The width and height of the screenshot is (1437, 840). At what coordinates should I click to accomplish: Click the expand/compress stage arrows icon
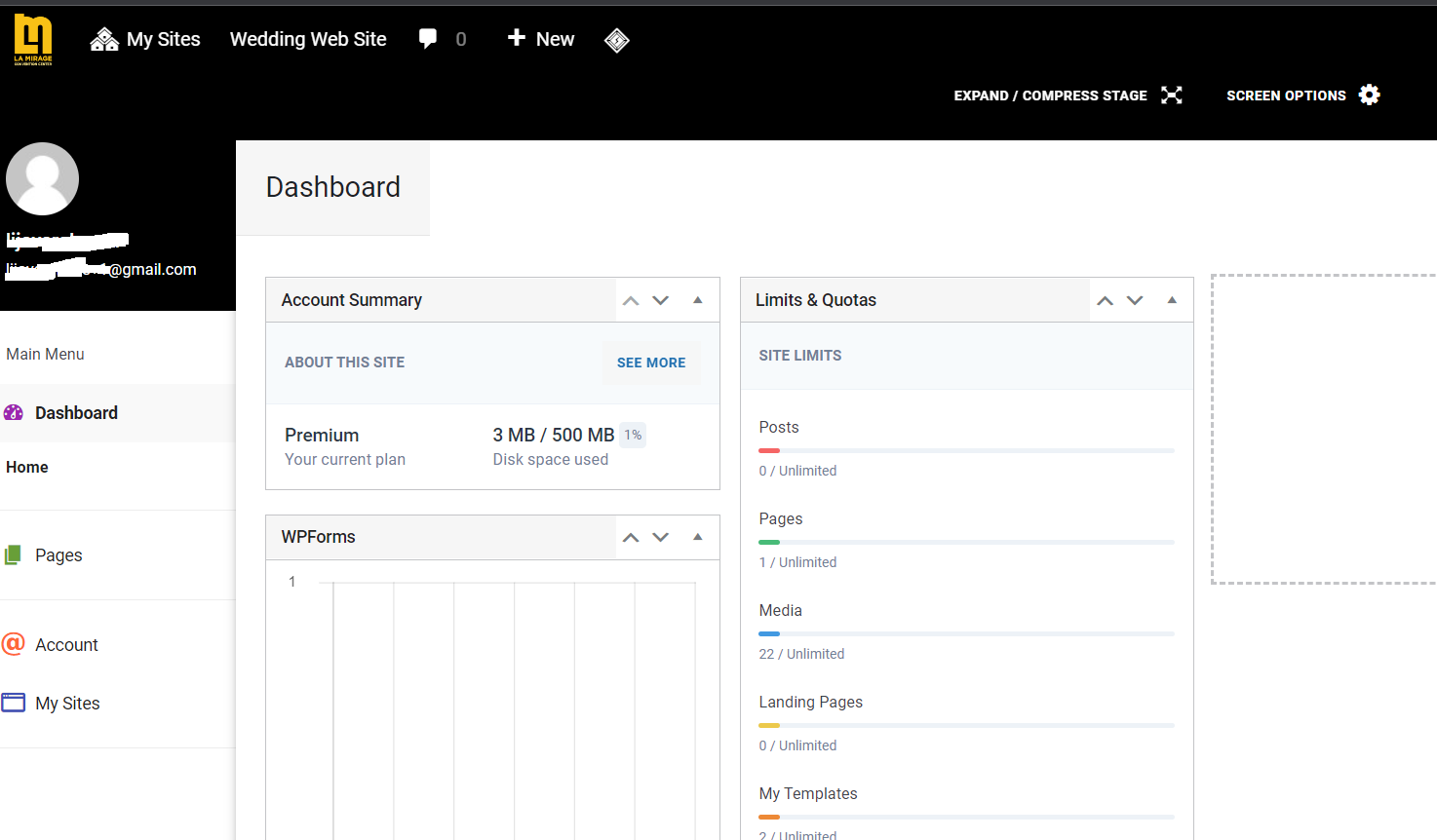pos(1172,95)
